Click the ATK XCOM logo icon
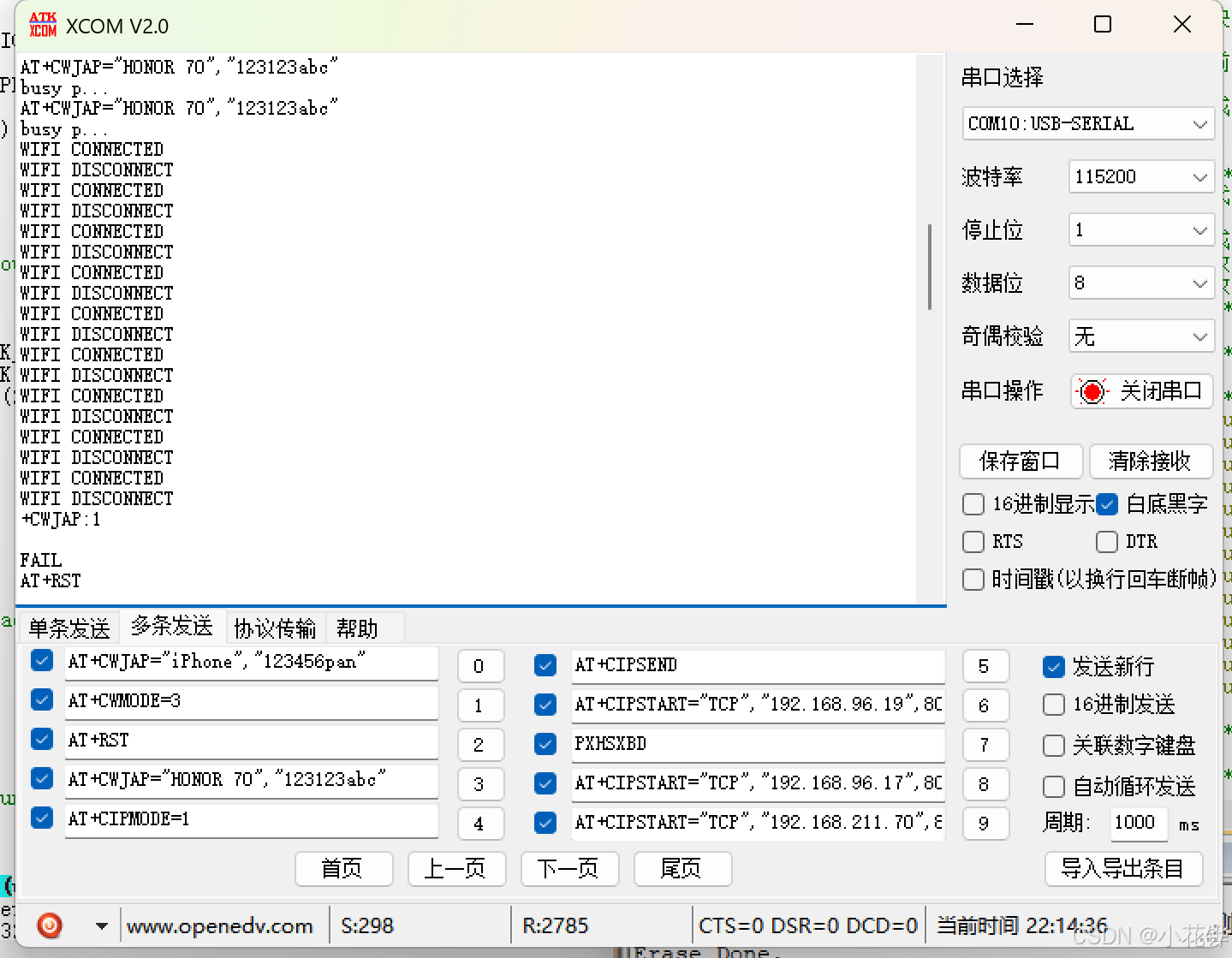The image size is (1232, 958). (42, 23)
